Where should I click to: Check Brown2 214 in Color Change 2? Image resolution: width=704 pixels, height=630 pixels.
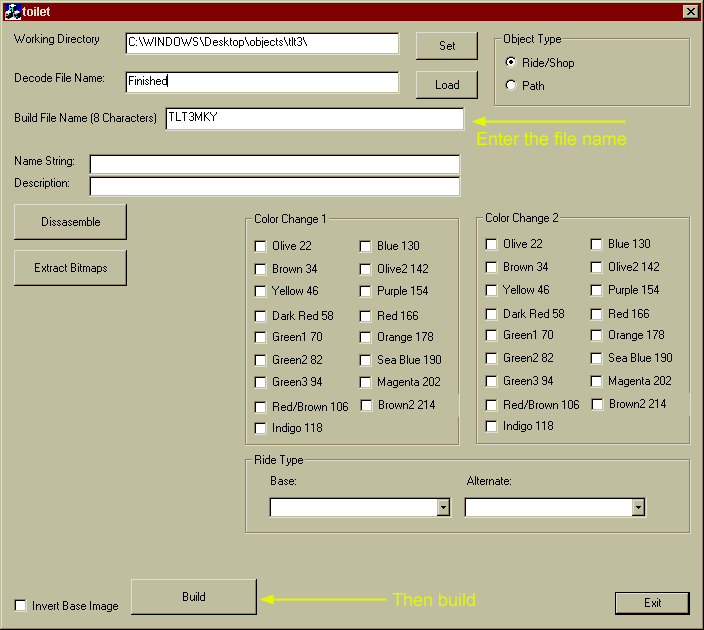(597, 405)
